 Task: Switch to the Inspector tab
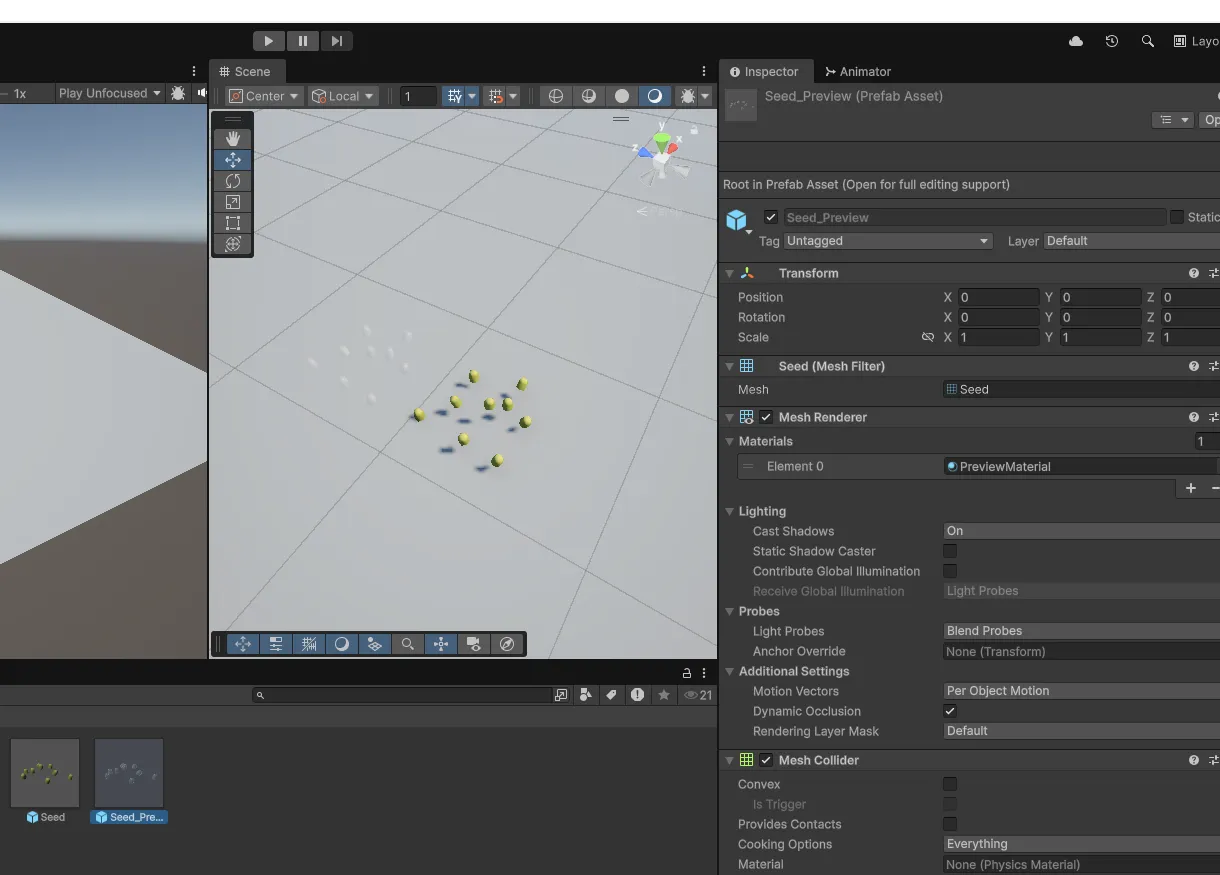tap(764, 72)
